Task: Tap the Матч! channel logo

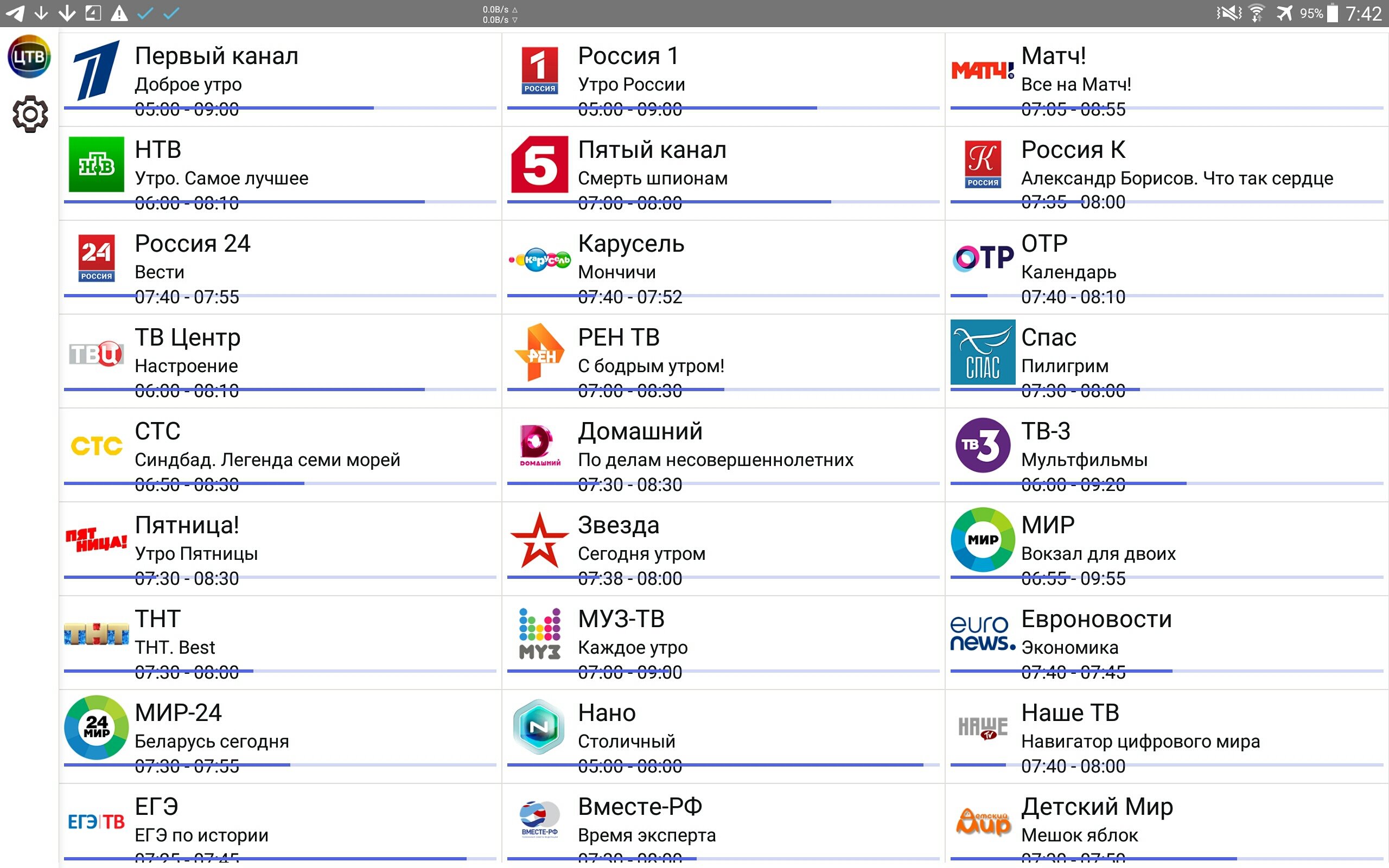Action: click(x=983, y=71)
